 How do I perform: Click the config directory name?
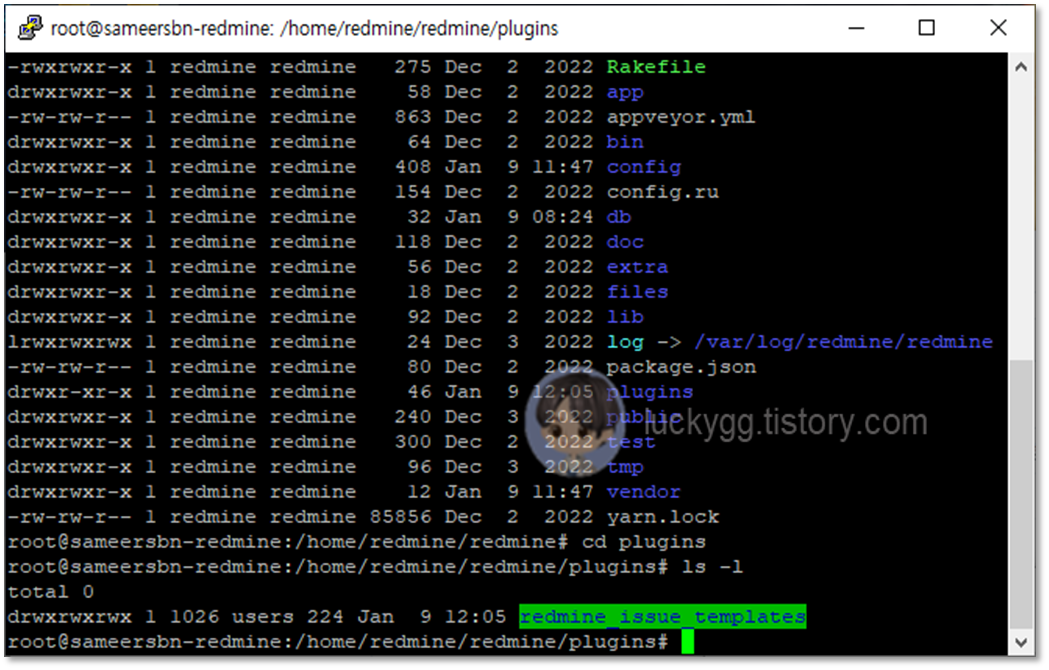pyautogui.click(x=644, y=167)
